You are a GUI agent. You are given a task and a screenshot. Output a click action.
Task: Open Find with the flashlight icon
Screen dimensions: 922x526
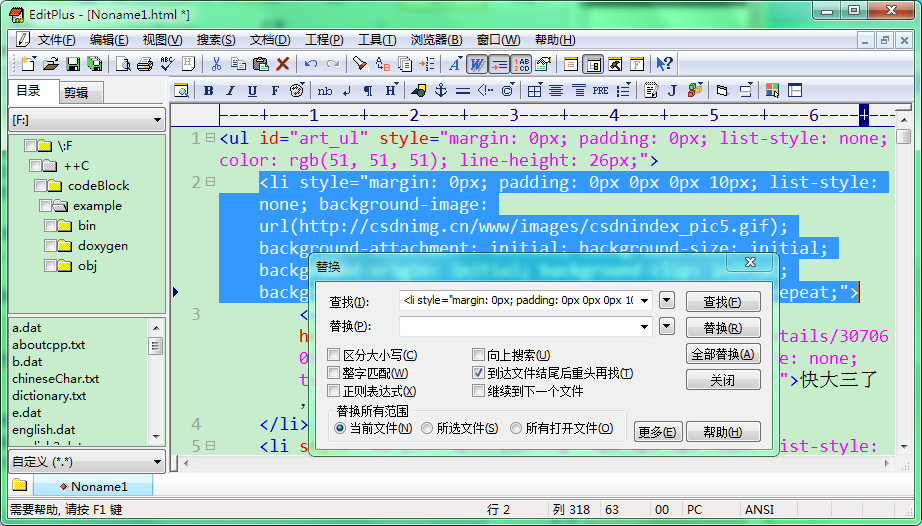click(x=360, y=63)
